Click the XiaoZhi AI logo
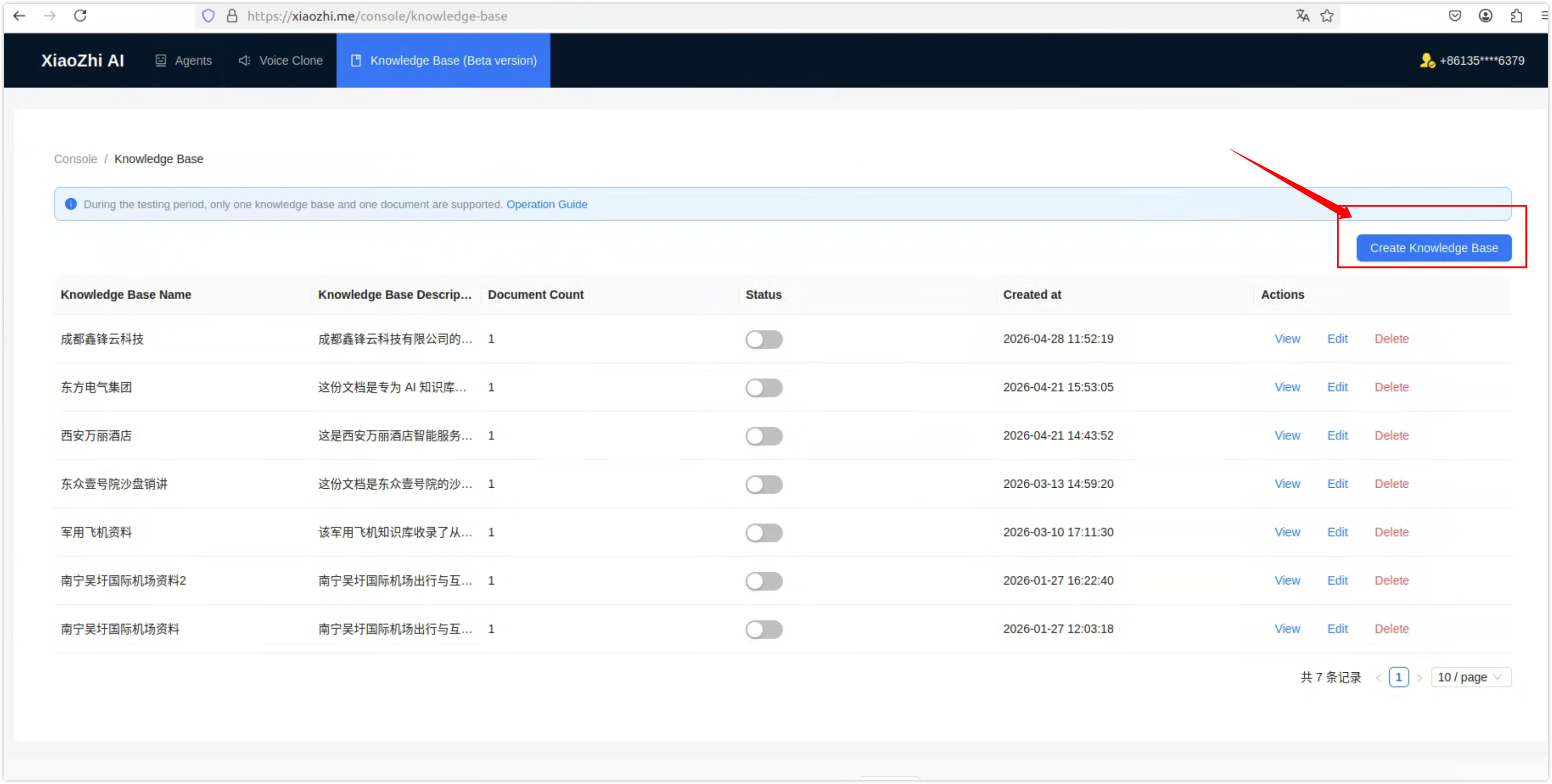Viewport: 1552px width, 784px height. [83, 60]
